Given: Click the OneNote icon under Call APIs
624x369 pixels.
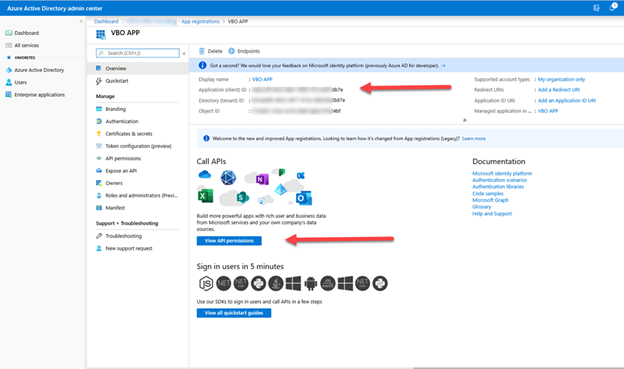Looking at the screenshot, I should coord(261,180).
